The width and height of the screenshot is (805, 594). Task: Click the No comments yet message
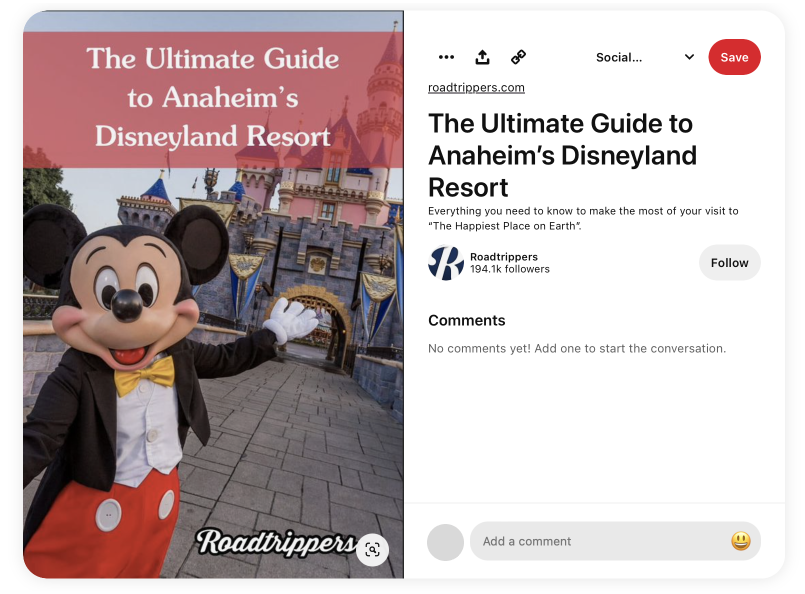(x=577, y=349)
